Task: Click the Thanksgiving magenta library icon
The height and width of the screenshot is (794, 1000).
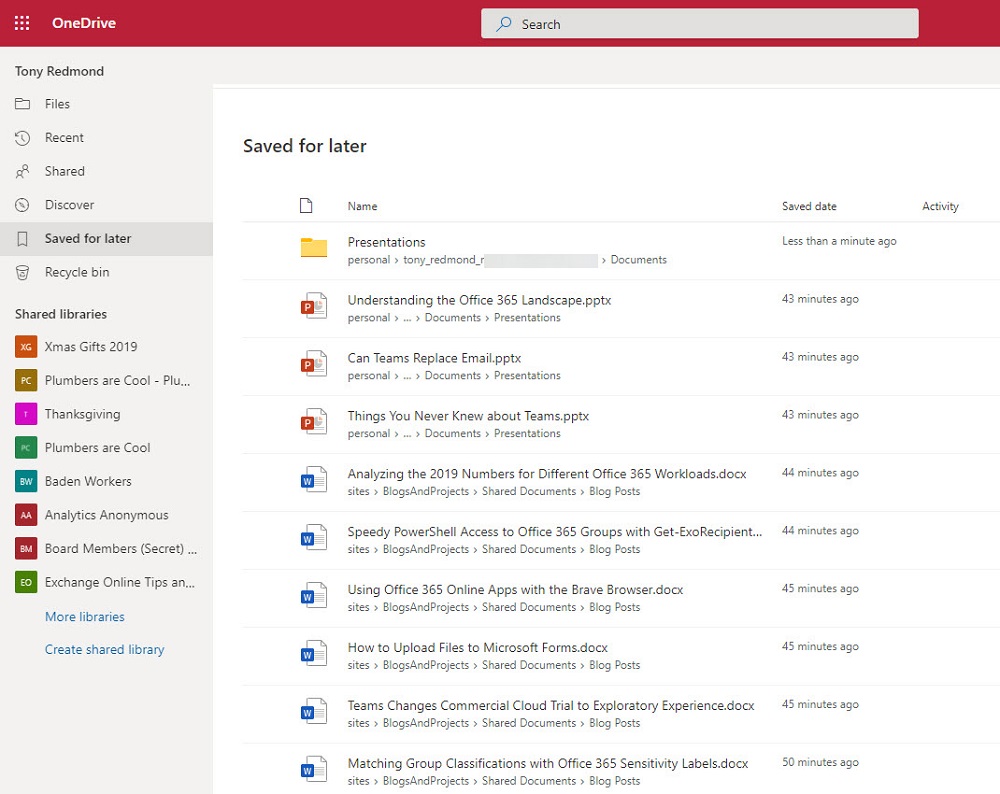Action: pyautogui.click(x=26, y=414)
